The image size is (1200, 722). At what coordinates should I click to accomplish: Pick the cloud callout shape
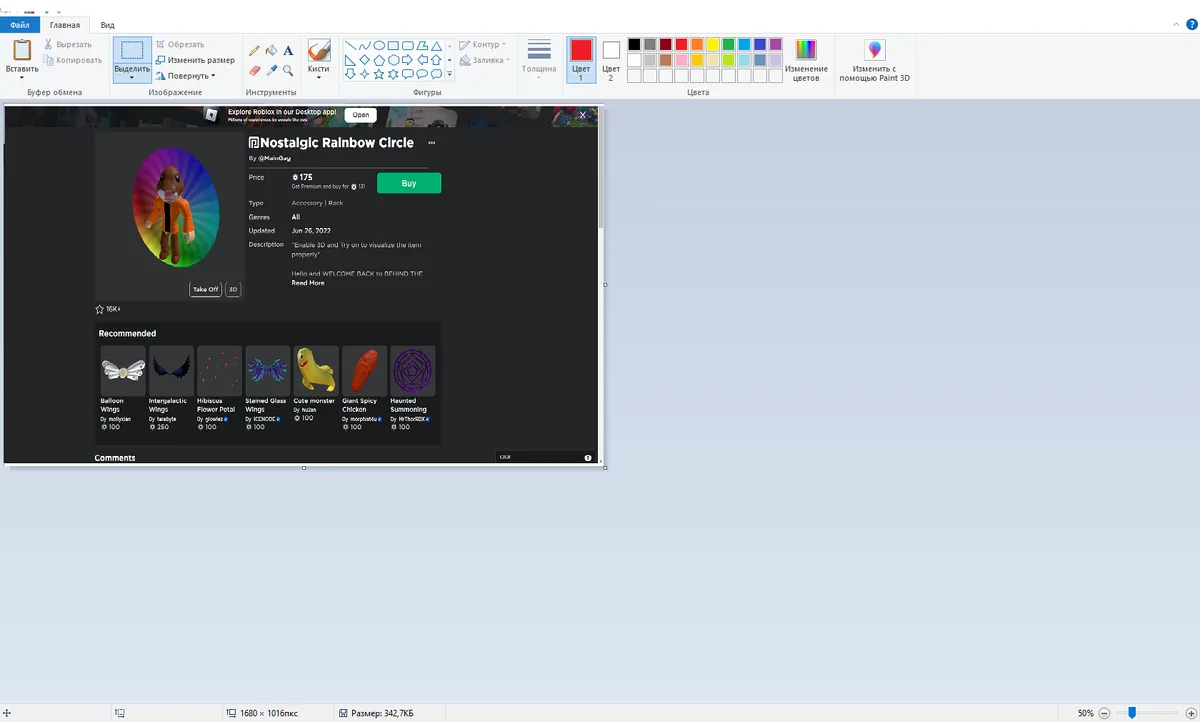(x=437, y=74)
